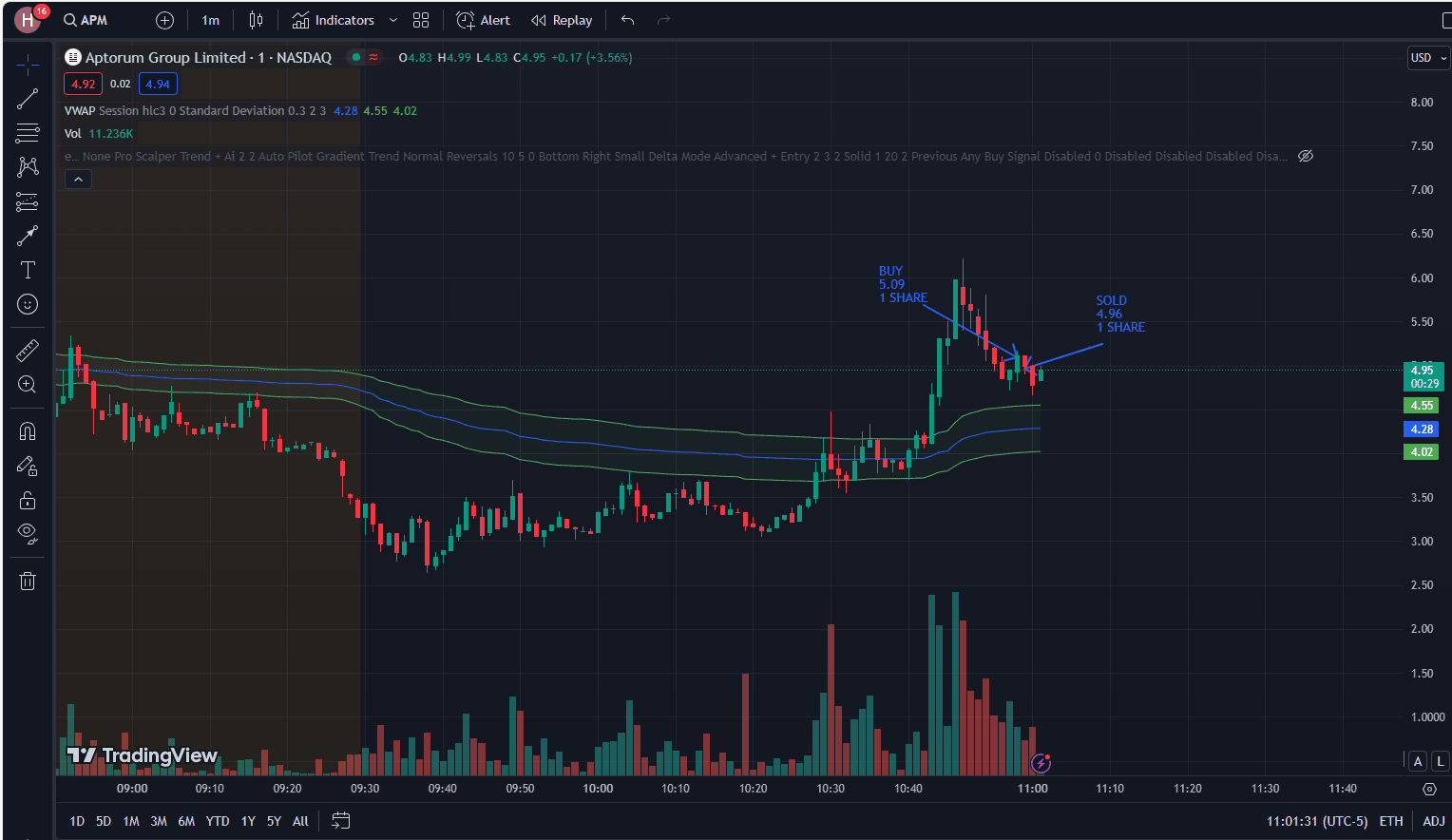The height and width of the screenshot is (840, 1452).
Task: Click the Aptorum symbol logo icon
Action: [x=73, y=57]
